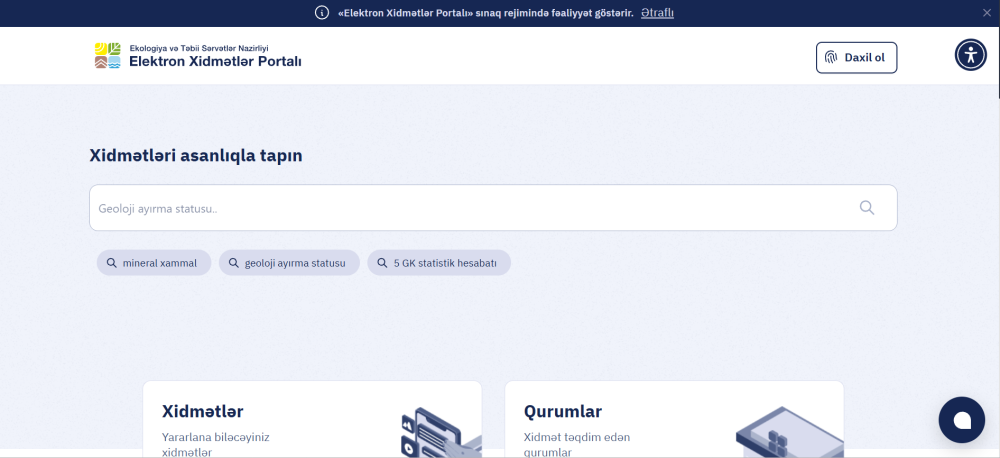Image resolution: width=1000 pixels, height=458 pixels.
Task: Select the mineral xammal search suggestion
Action: pyautogui.click(x=154, y=263)
